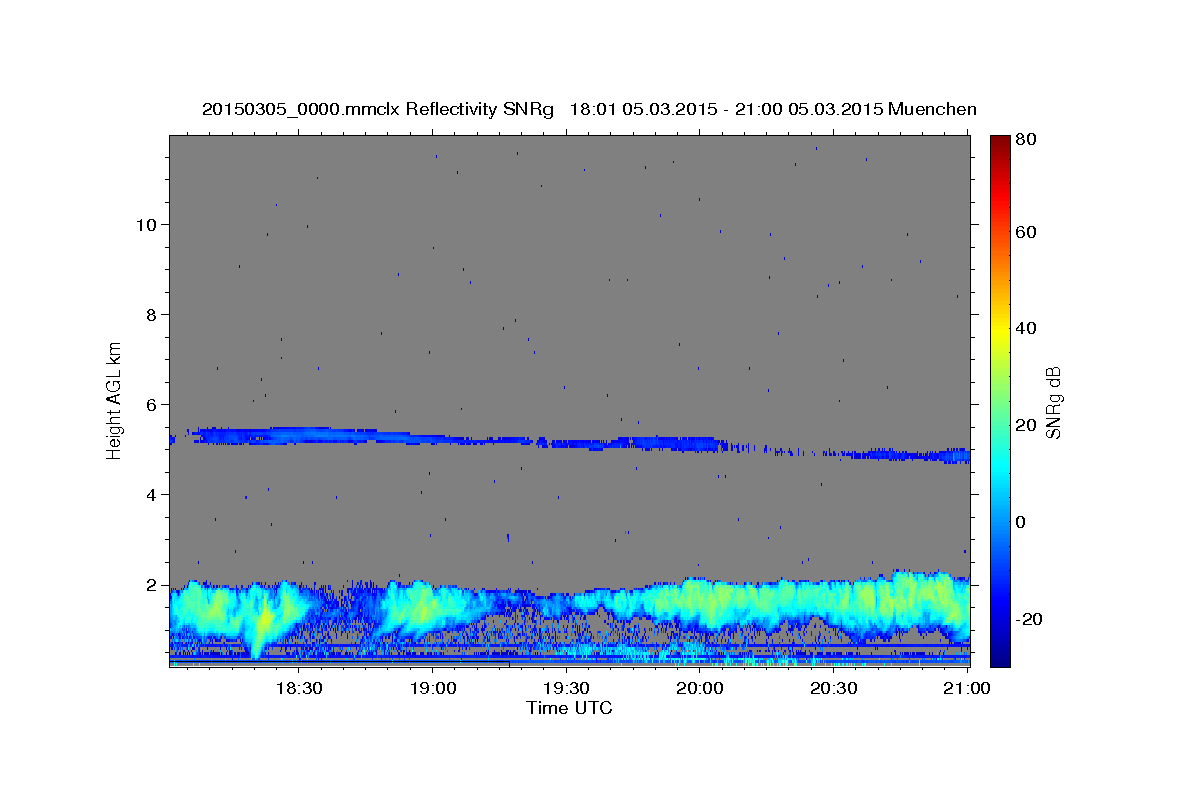Image resolution: width=1200 pixels, height=800 pixels.
Task: Click the plot title text
Action: coord(589,109)
